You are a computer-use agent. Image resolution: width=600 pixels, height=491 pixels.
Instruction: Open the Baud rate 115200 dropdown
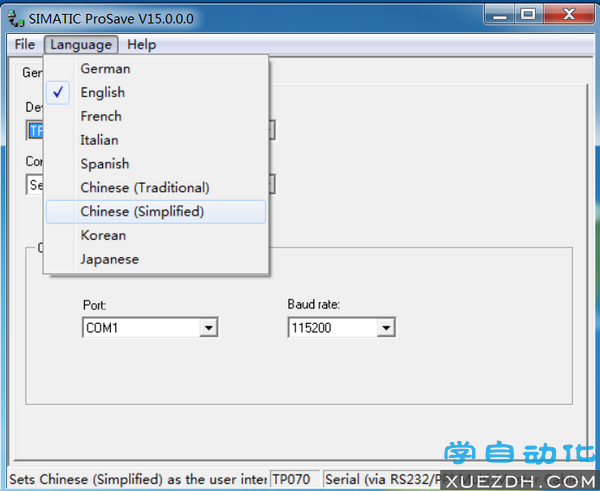[386, 328]
